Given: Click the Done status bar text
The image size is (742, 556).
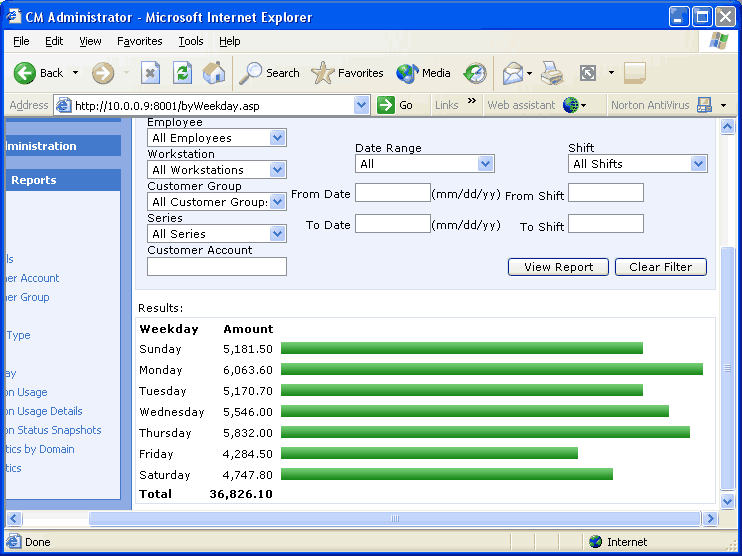Looking at the screenshot, I should pyautogui.click(x=38, y=542).
